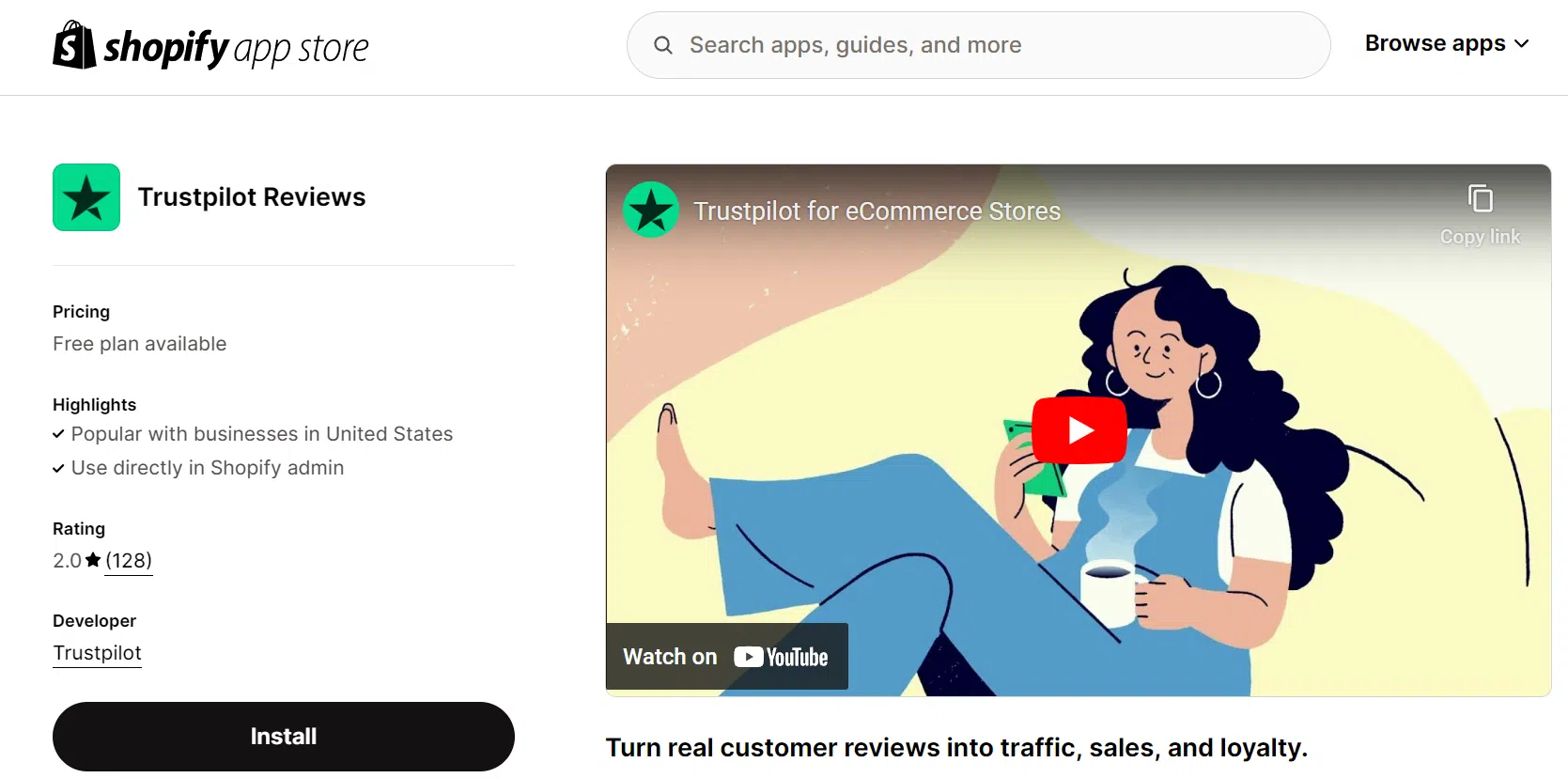1568x778 pixels.
Task: Click 'Popular with businesses in United States' highlight
Action: pos(262,434)
